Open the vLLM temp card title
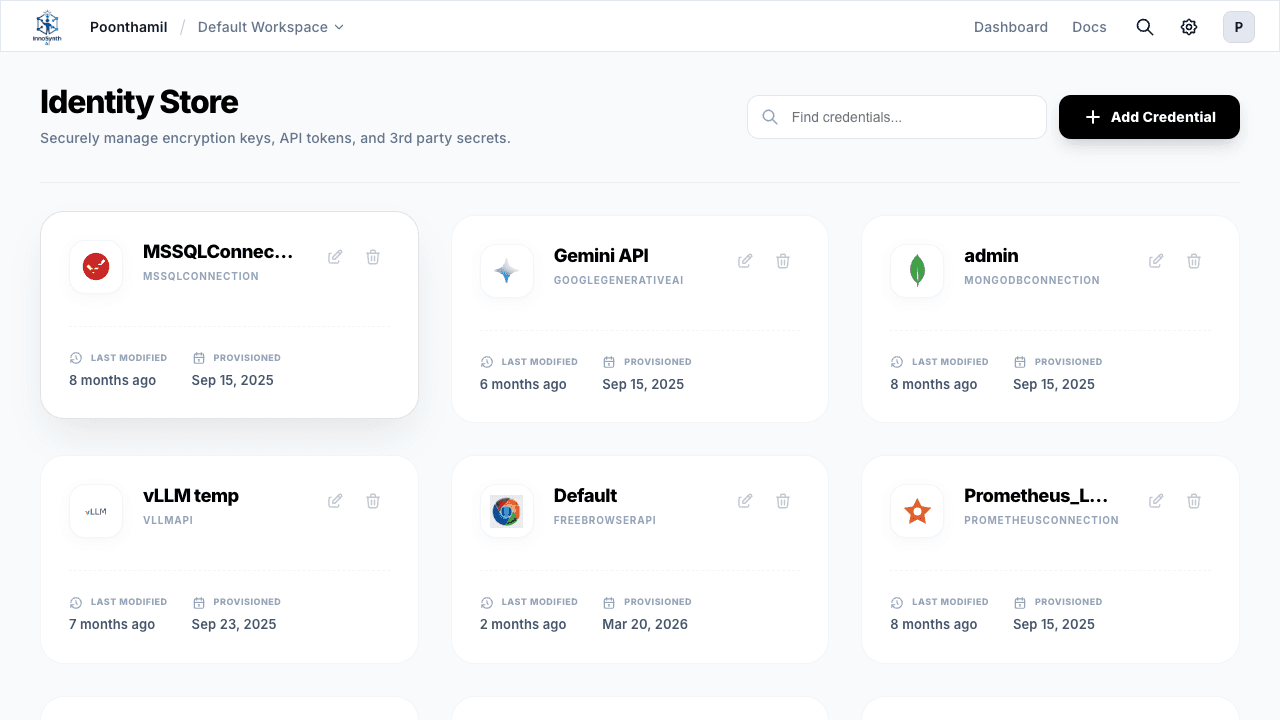This screenshot has width=1280, height=720. (191, 496)
